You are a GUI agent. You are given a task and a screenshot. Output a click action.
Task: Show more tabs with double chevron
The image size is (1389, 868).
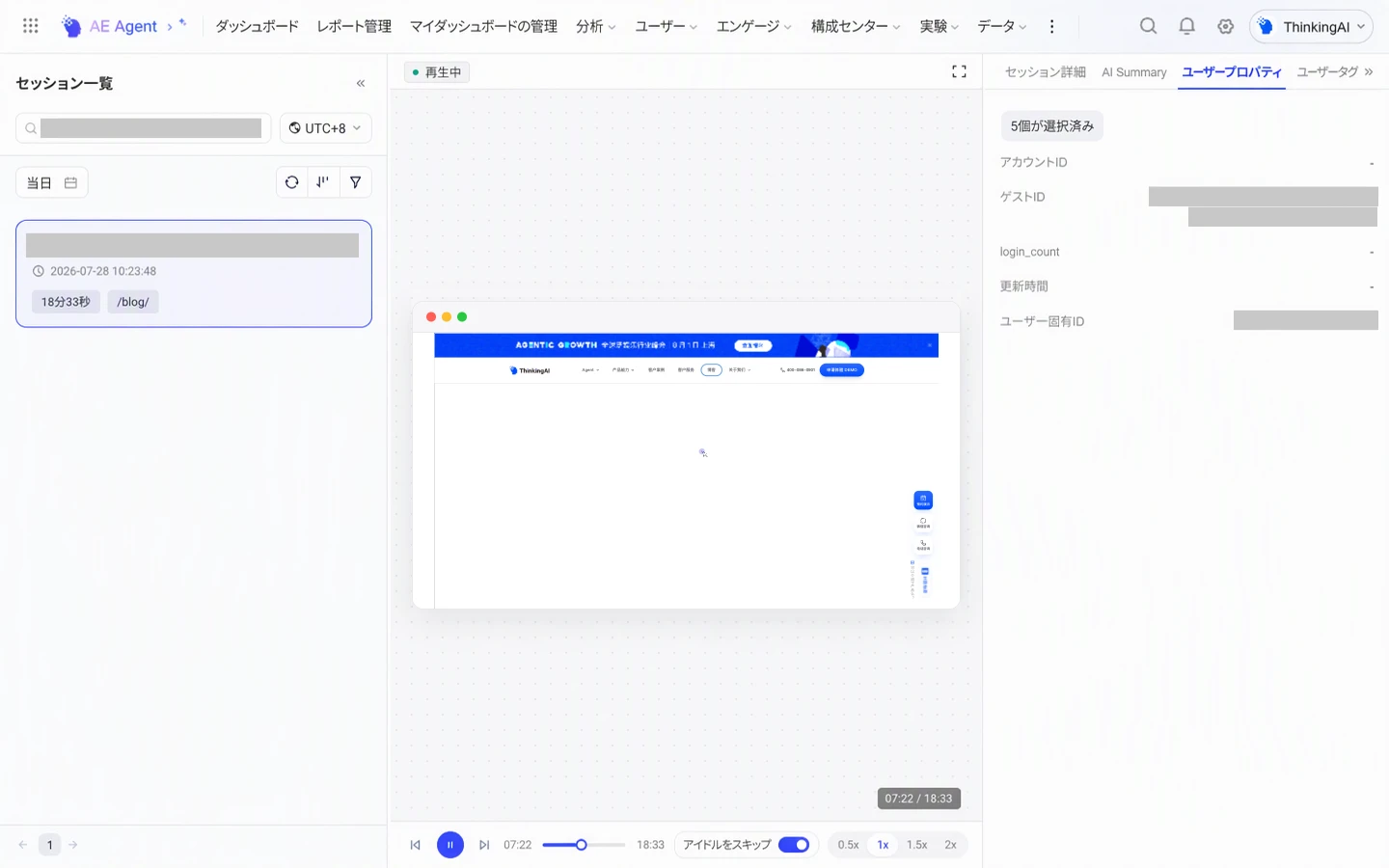click(1369, 71)
